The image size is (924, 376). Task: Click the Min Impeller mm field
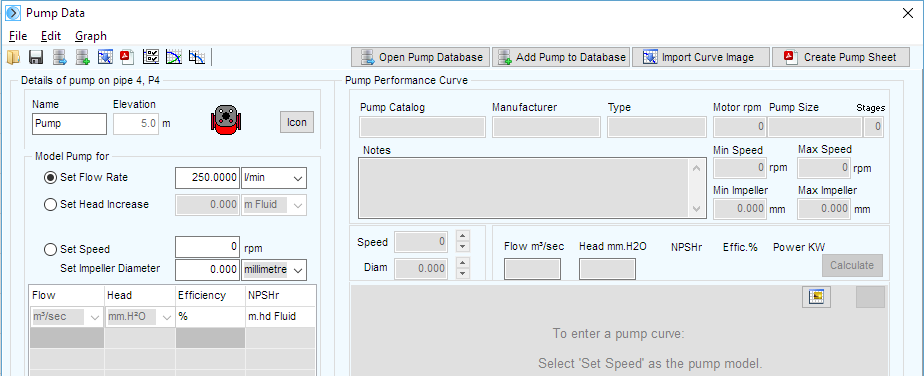pyautogui.click(x=740, y=209)
